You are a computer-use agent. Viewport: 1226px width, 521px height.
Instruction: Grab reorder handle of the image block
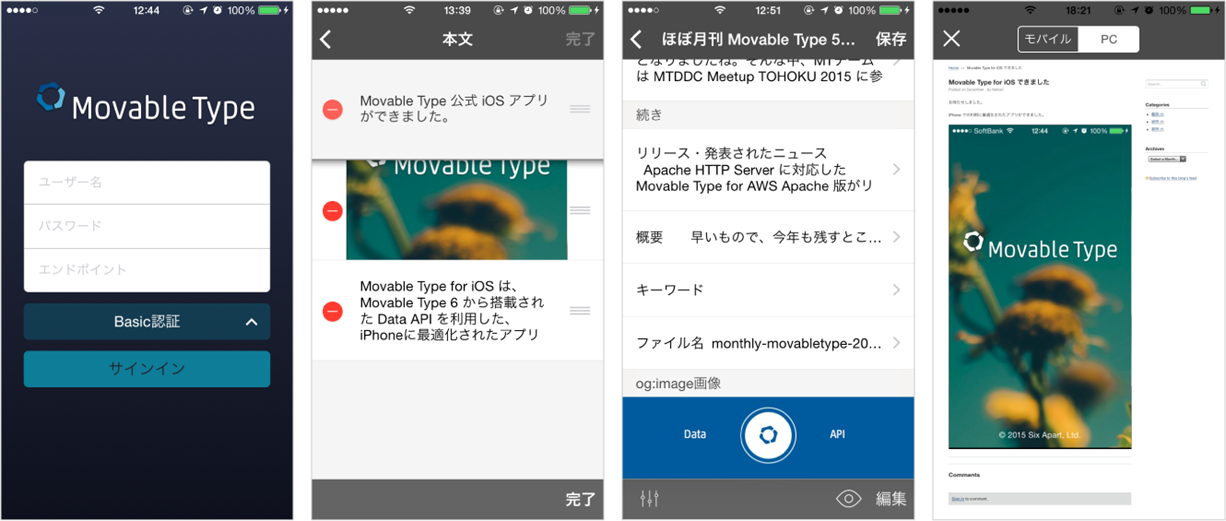point(580,210)
